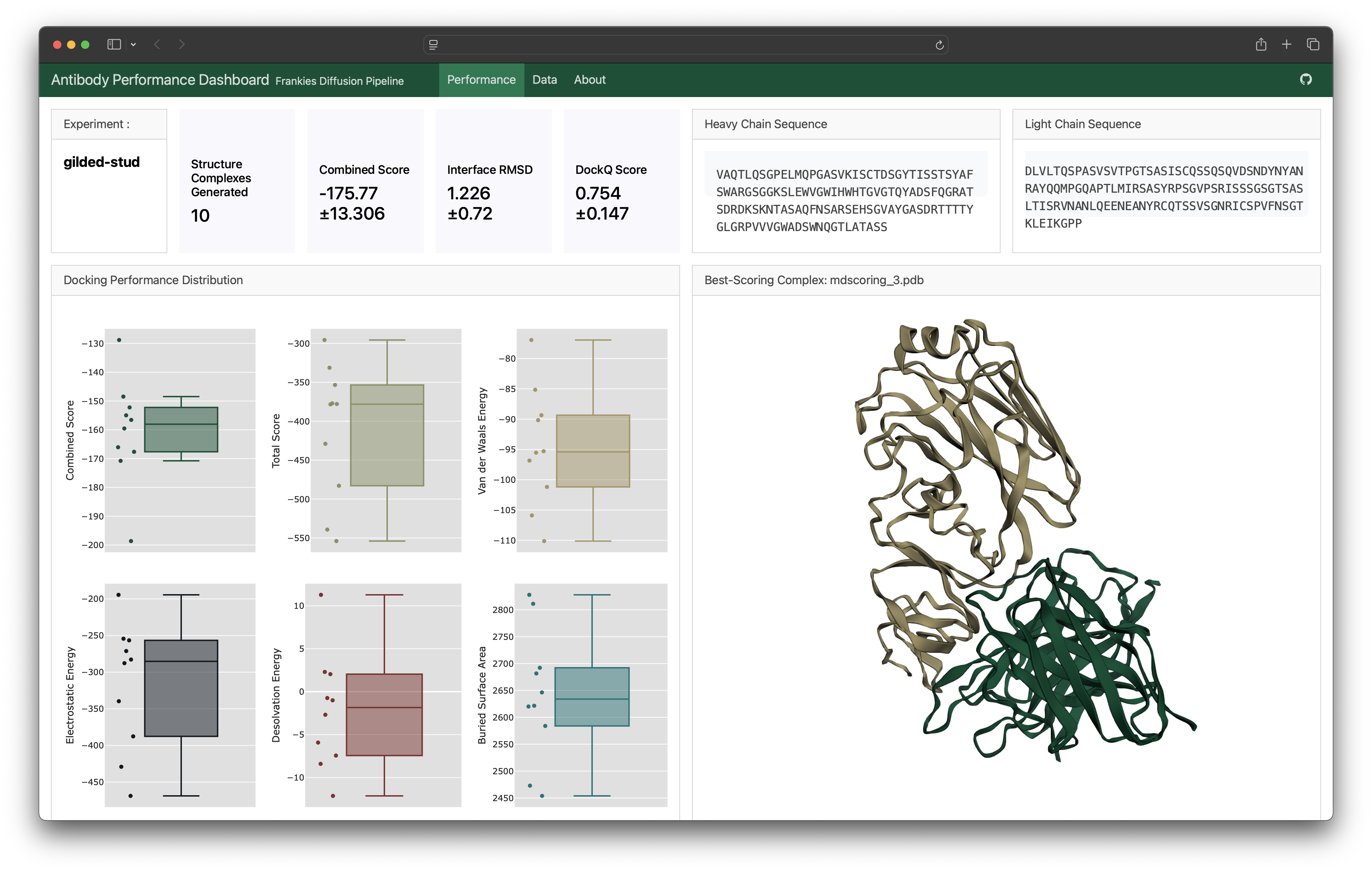Show the tab overview icon
The image size is (1372, 872).
(1313, 44)
